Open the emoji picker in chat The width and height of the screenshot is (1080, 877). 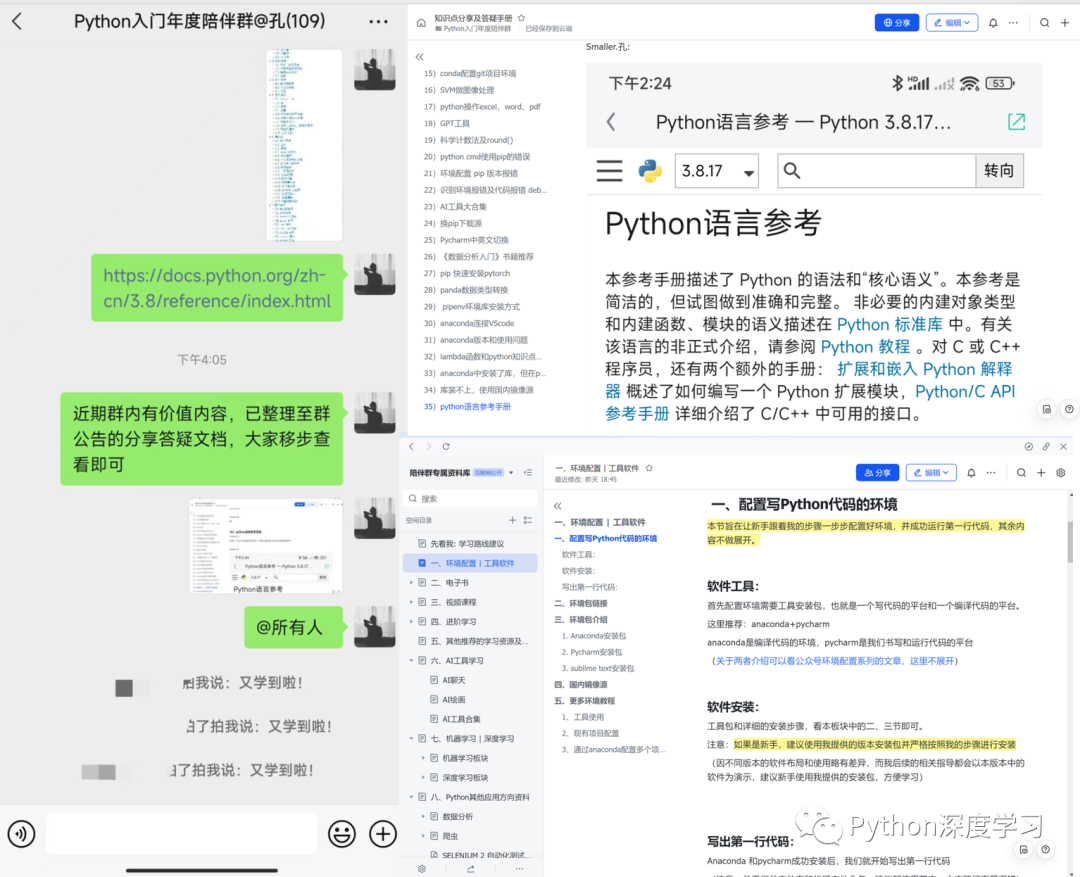point(342,834)
